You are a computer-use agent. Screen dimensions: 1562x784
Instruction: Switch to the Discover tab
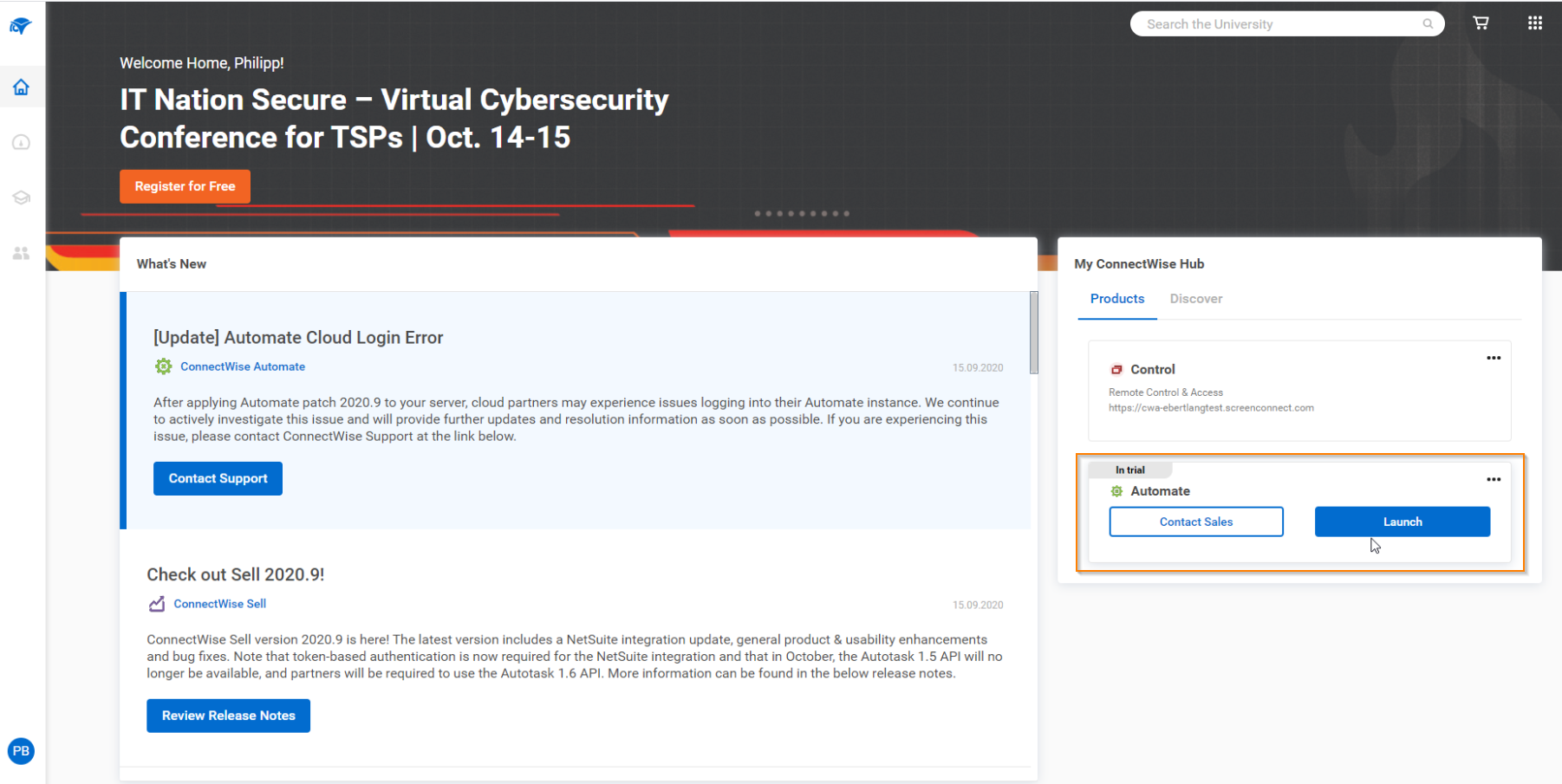1195,299
